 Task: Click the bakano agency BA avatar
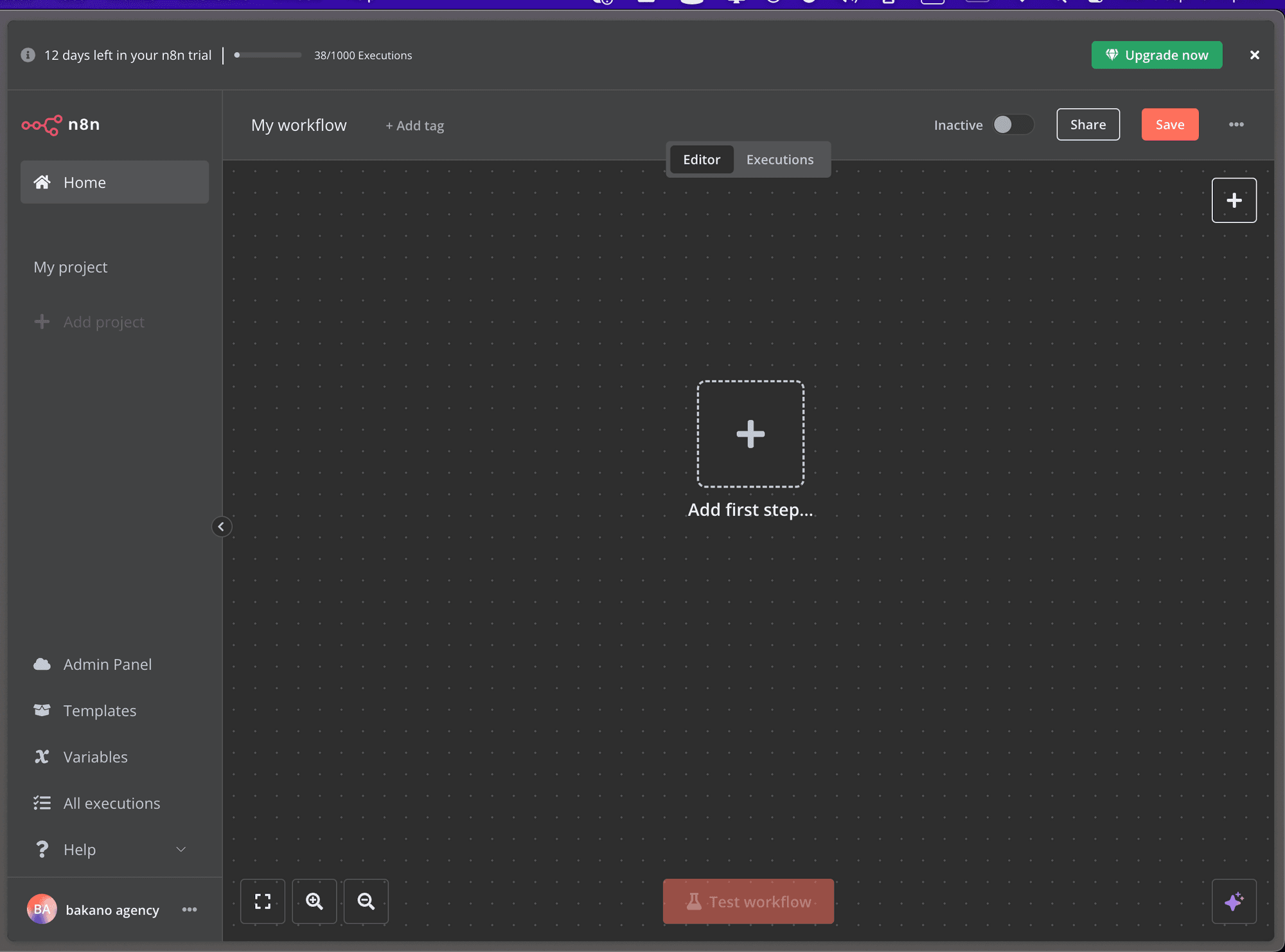click(x=42, y=910)
